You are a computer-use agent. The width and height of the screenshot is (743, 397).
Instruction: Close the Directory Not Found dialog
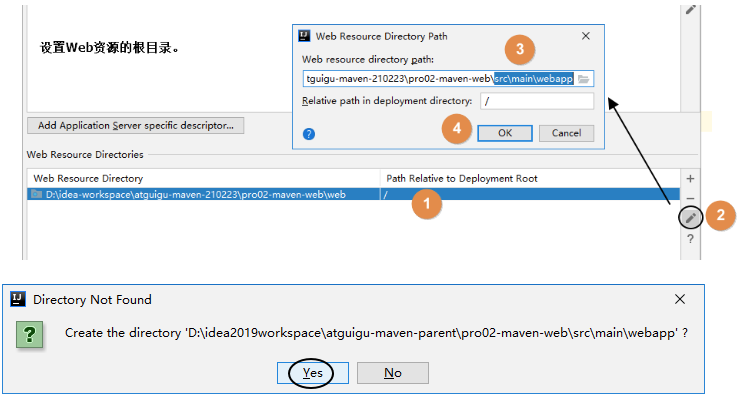tap(680, 299)
